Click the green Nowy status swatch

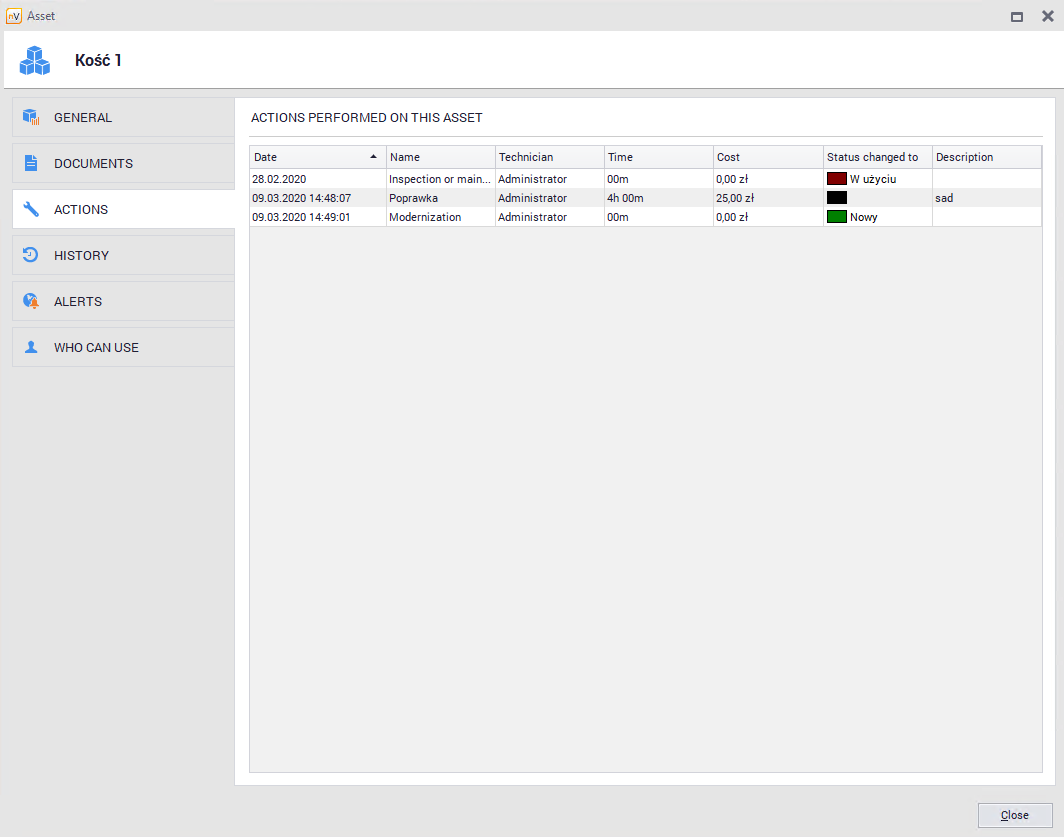tap(836, 217)
